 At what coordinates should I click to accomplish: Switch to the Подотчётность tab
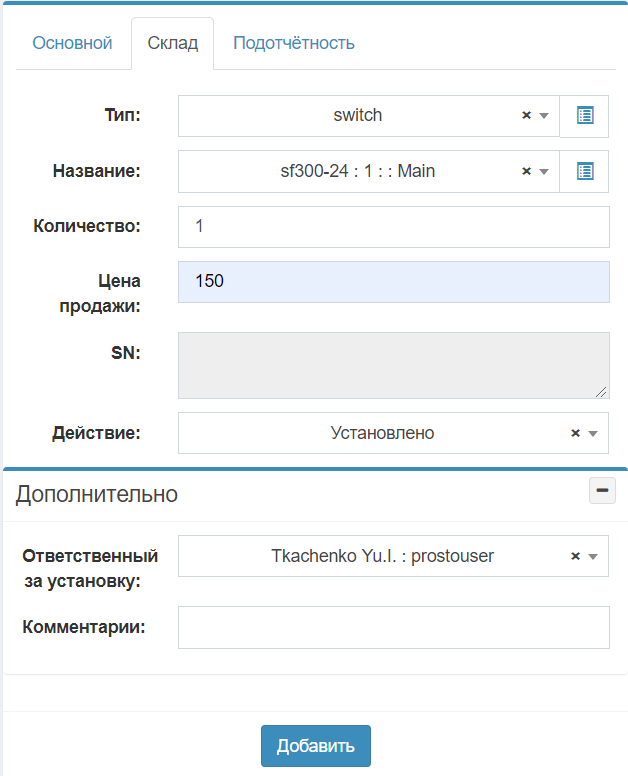[294, 43]
